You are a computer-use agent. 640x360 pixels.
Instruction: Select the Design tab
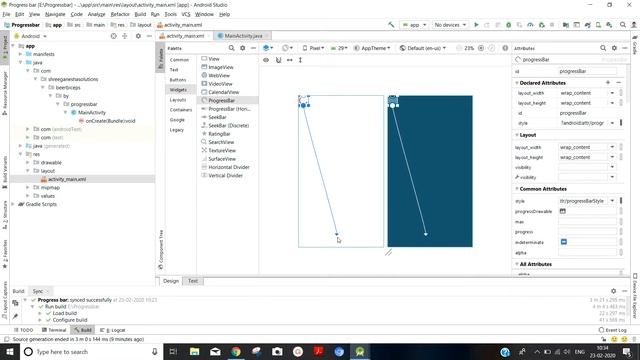(x=171, y=281)
